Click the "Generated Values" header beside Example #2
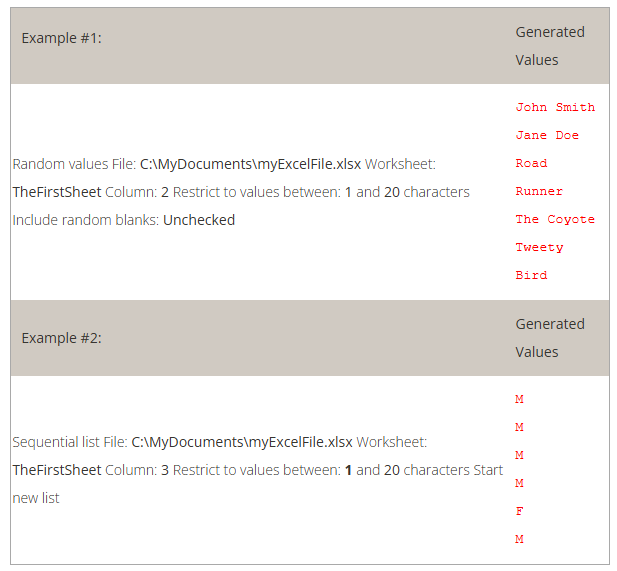 pos(550,338)
